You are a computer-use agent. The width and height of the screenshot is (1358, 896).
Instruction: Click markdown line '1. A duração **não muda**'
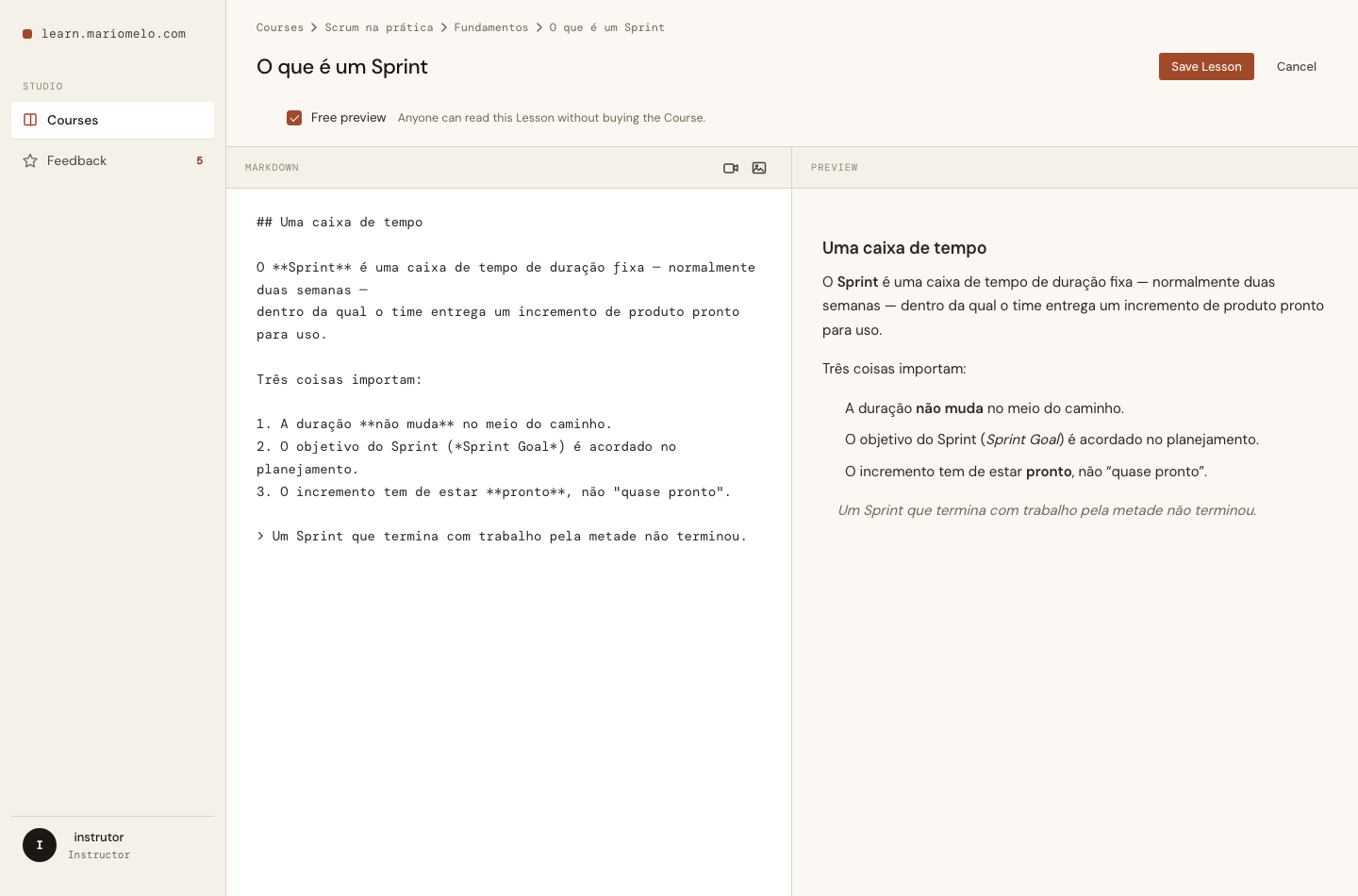click(434, 424)
